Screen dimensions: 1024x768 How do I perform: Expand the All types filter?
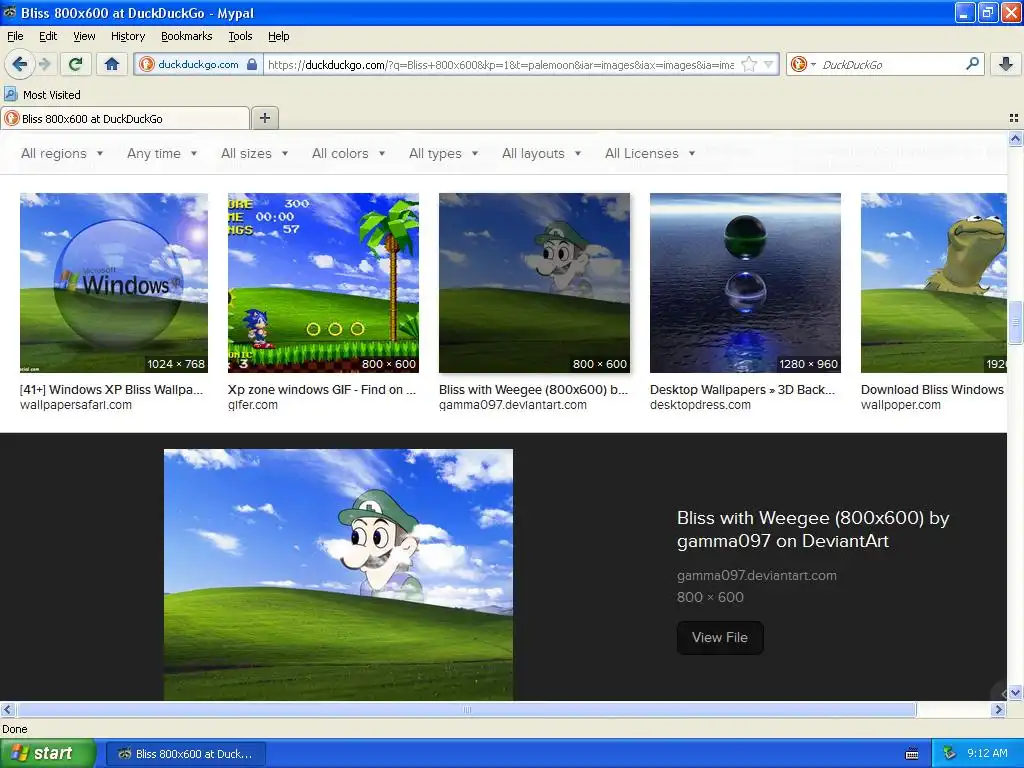pyautogui.click(x=443, y=153)
